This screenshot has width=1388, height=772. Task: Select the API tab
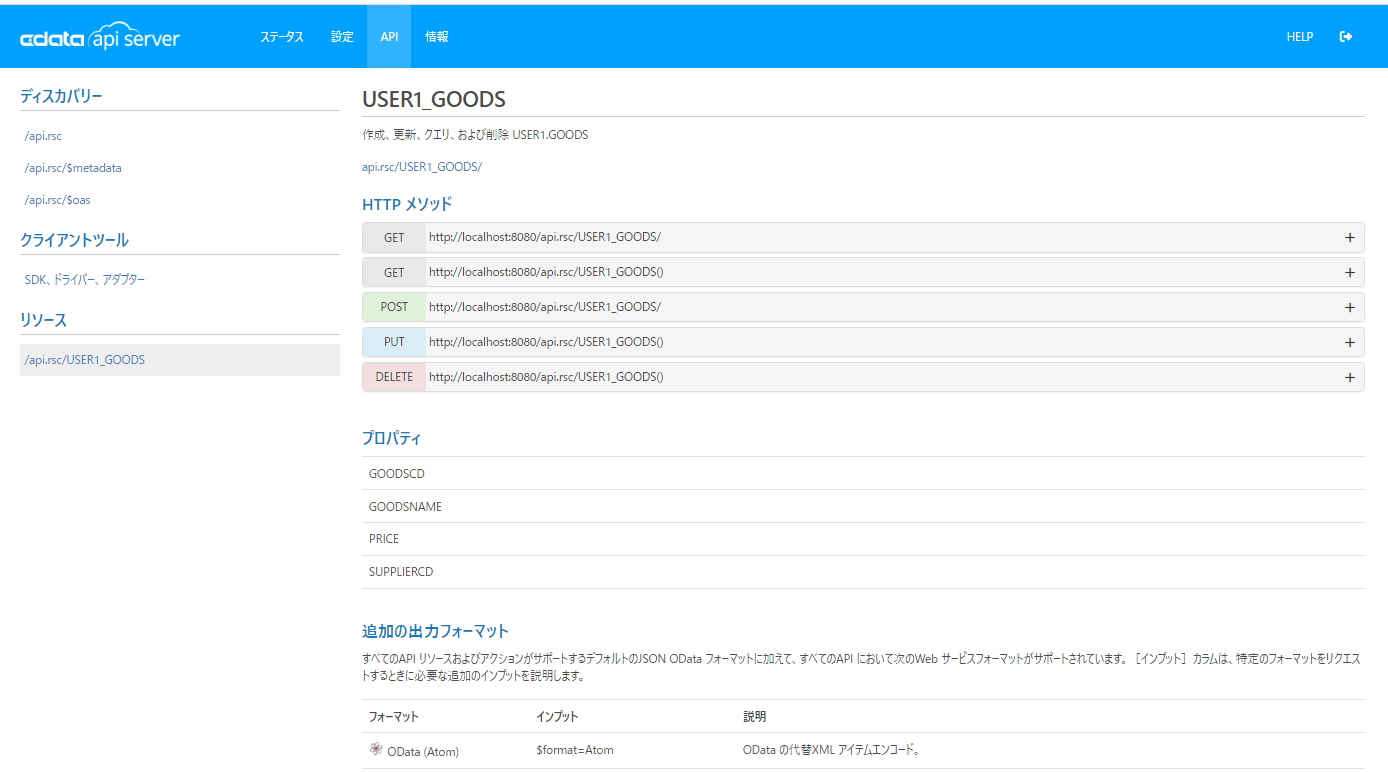point(389,37)
